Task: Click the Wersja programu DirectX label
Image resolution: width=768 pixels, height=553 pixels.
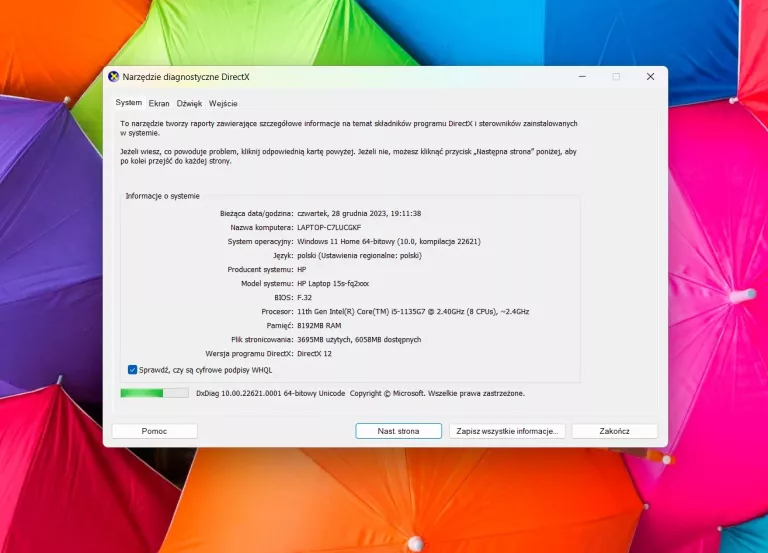Action: [x=249, y=354]
